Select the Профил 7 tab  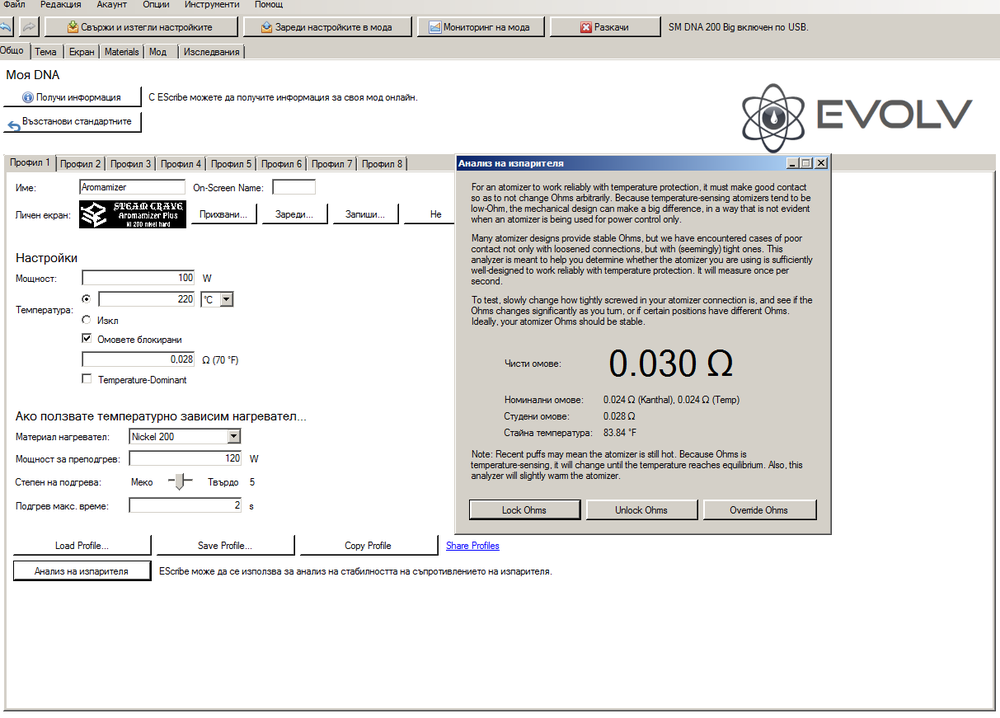coord(332,164)
